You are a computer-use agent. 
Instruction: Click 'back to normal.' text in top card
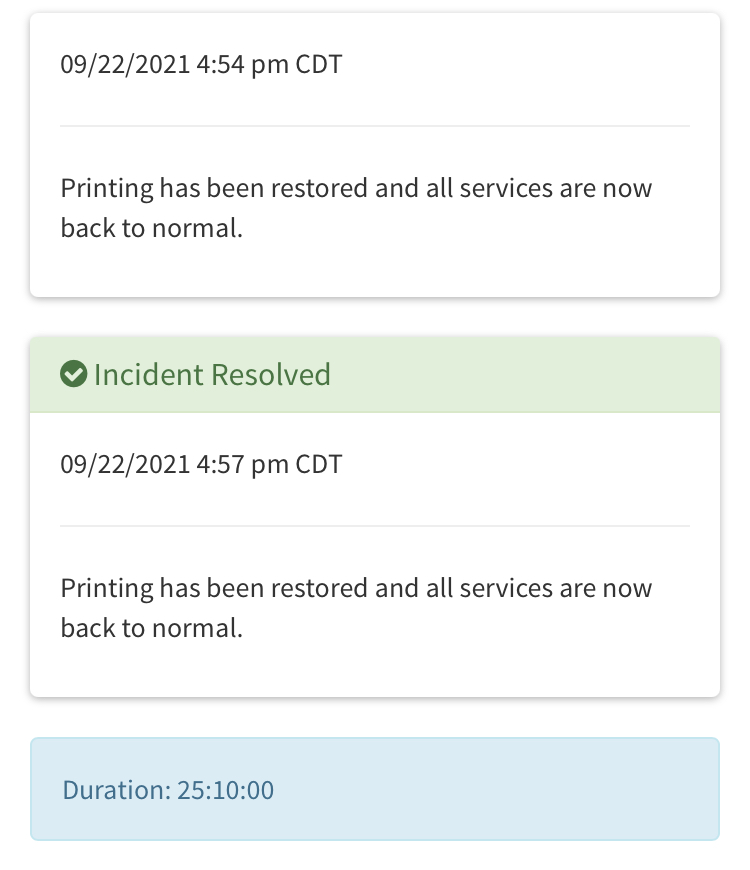click(x=151, y=228)
